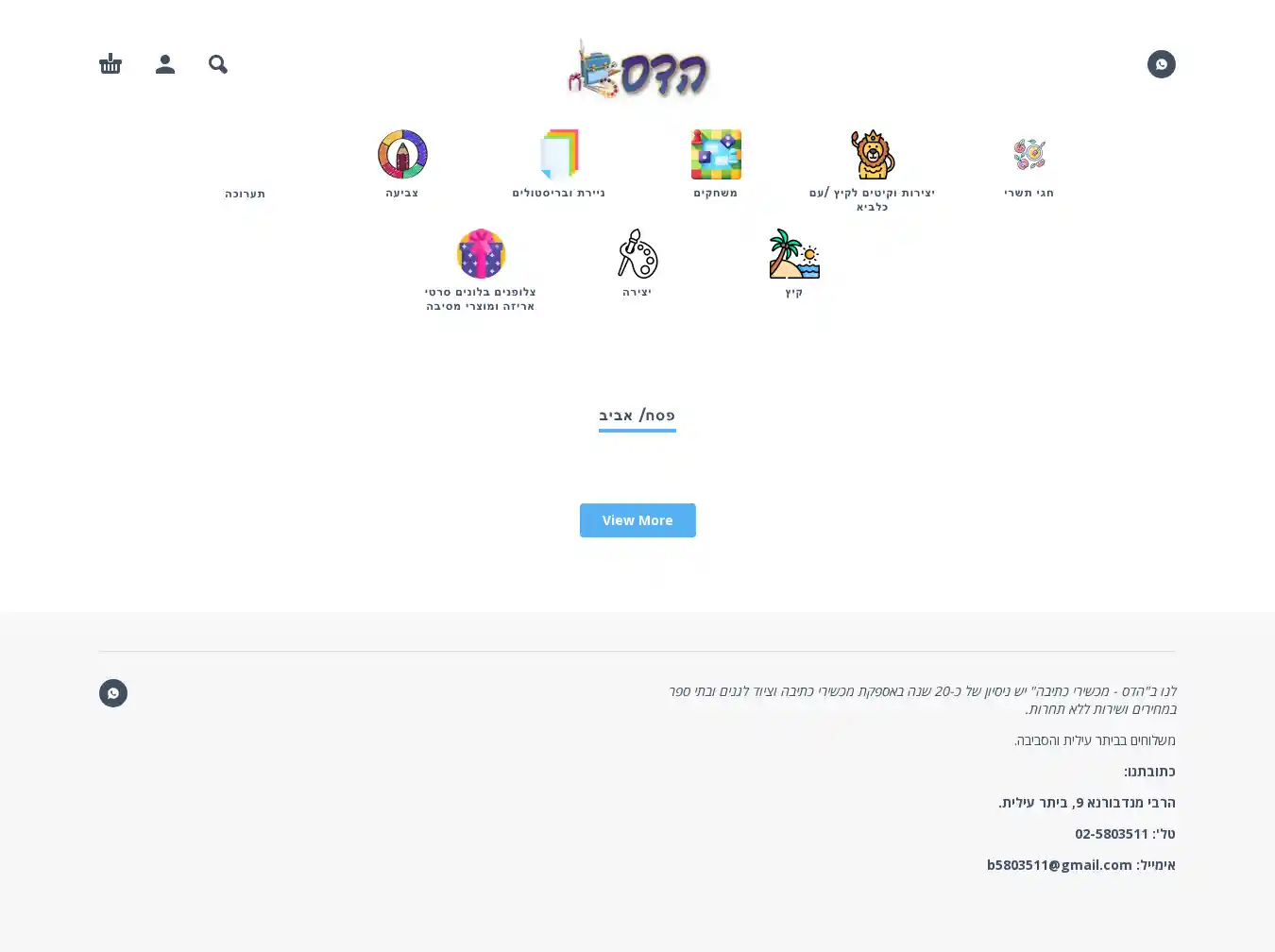Open the shopping basket icon
Image resolution: width=1275 pixels, height=952 pixels.
click(110, 64)
